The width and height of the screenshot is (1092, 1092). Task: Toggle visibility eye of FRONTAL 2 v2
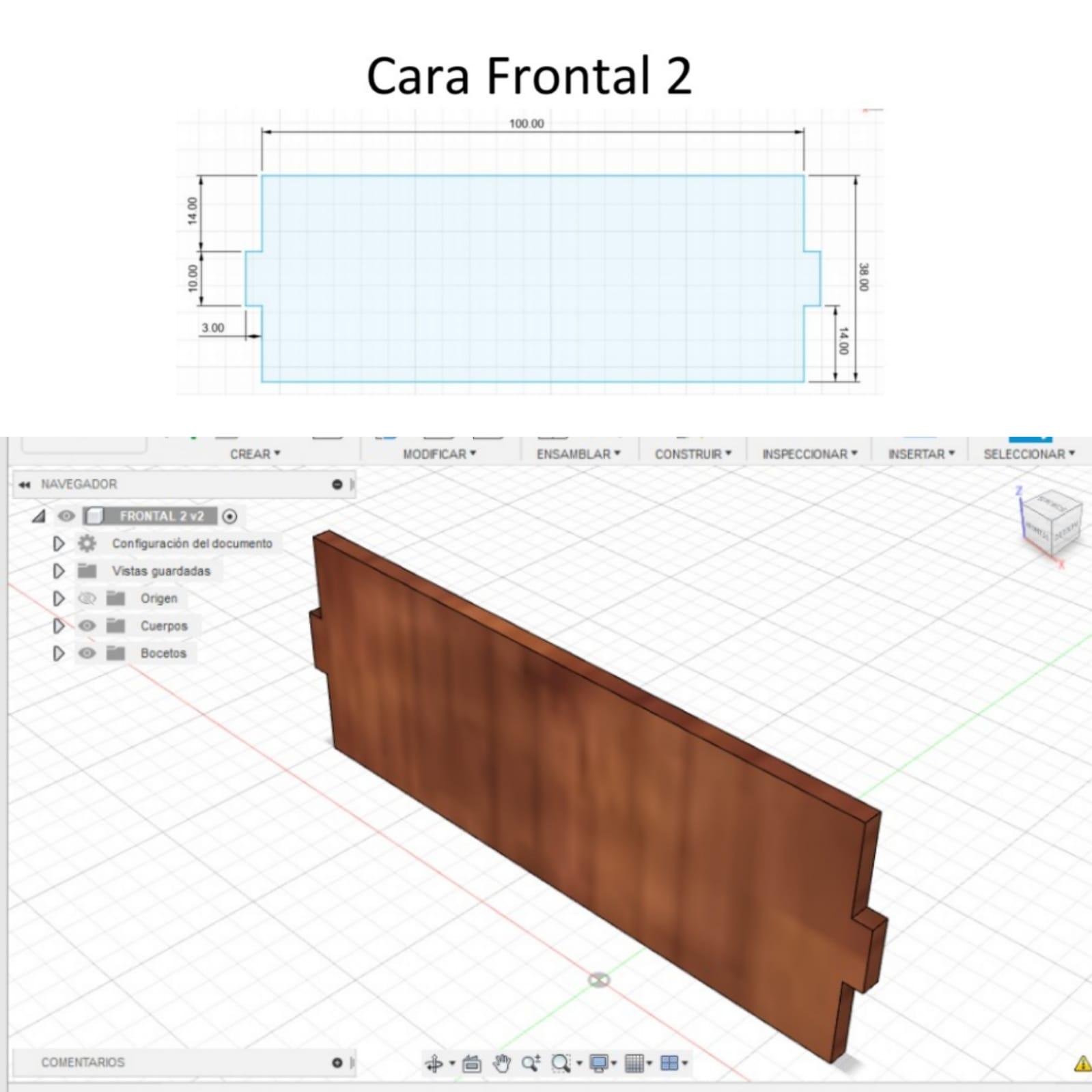(66, 516)
